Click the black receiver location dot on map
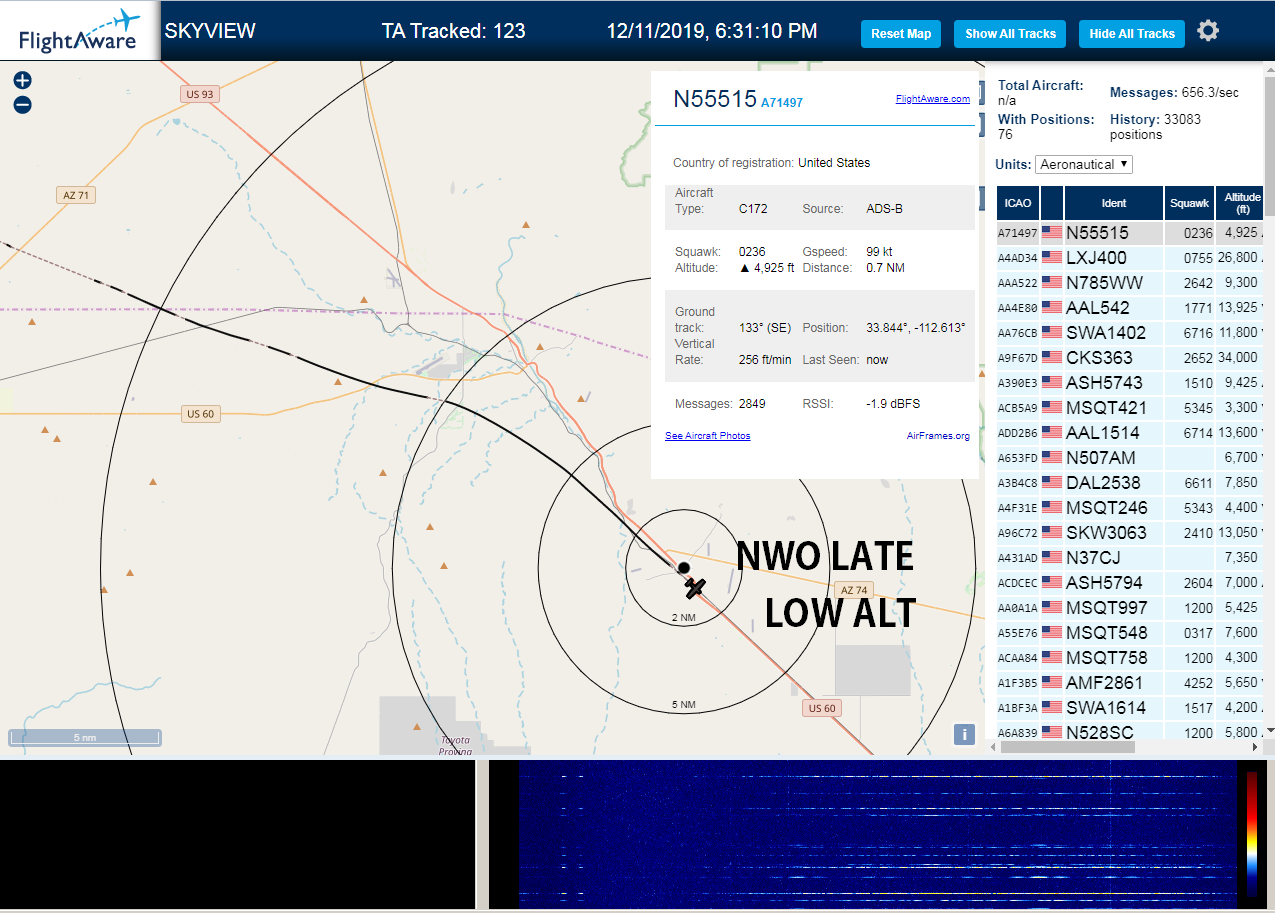Viewport: 1275px width, 913px height. coord(684,568)
